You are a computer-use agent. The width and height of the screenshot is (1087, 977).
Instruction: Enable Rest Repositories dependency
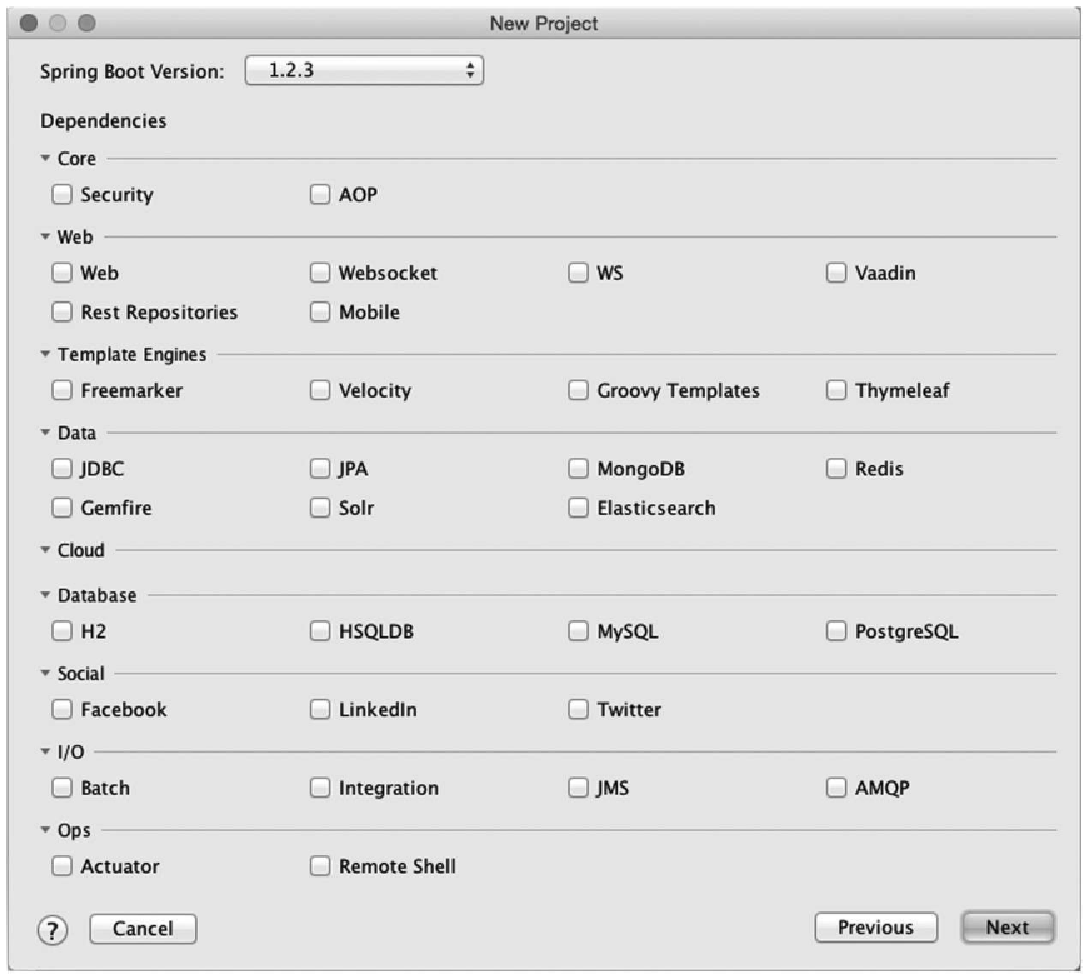[x=62, y=312]
